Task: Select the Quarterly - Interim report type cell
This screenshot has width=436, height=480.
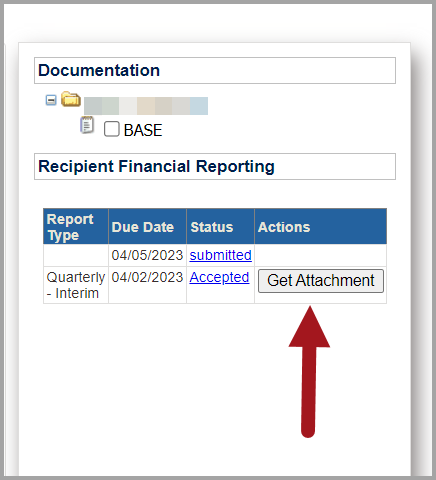Action: click(76, 285)
